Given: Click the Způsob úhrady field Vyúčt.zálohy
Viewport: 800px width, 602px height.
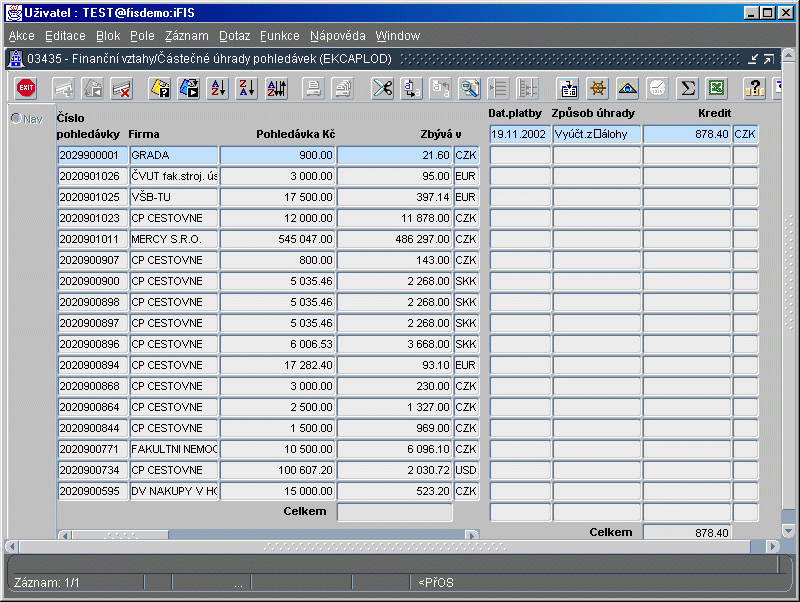Looking at the screenshot, I should click(596, 134).
